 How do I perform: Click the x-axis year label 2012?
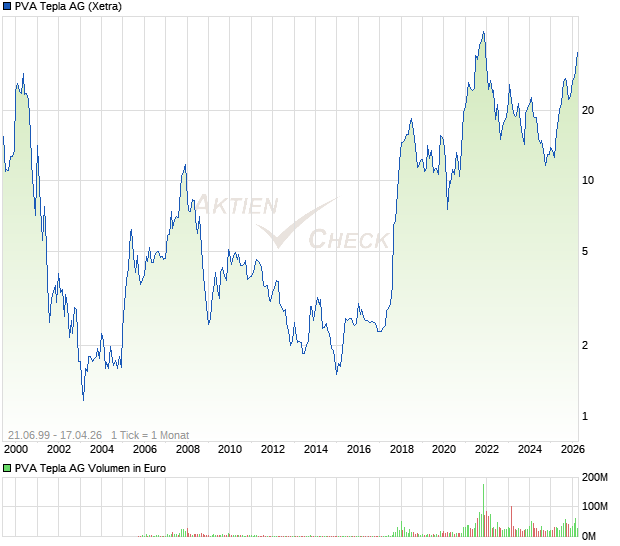pyautogui.click(x=273, y=450)
